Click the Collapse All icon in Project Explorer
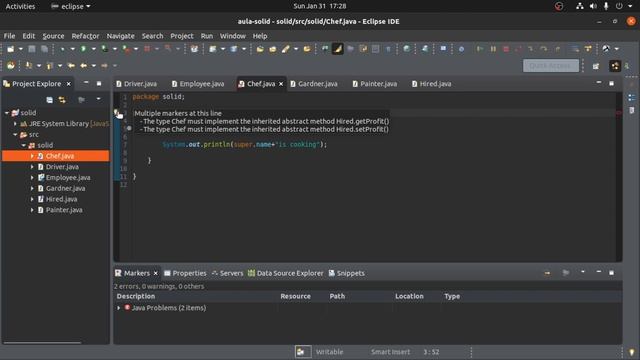 pos(49,100)
